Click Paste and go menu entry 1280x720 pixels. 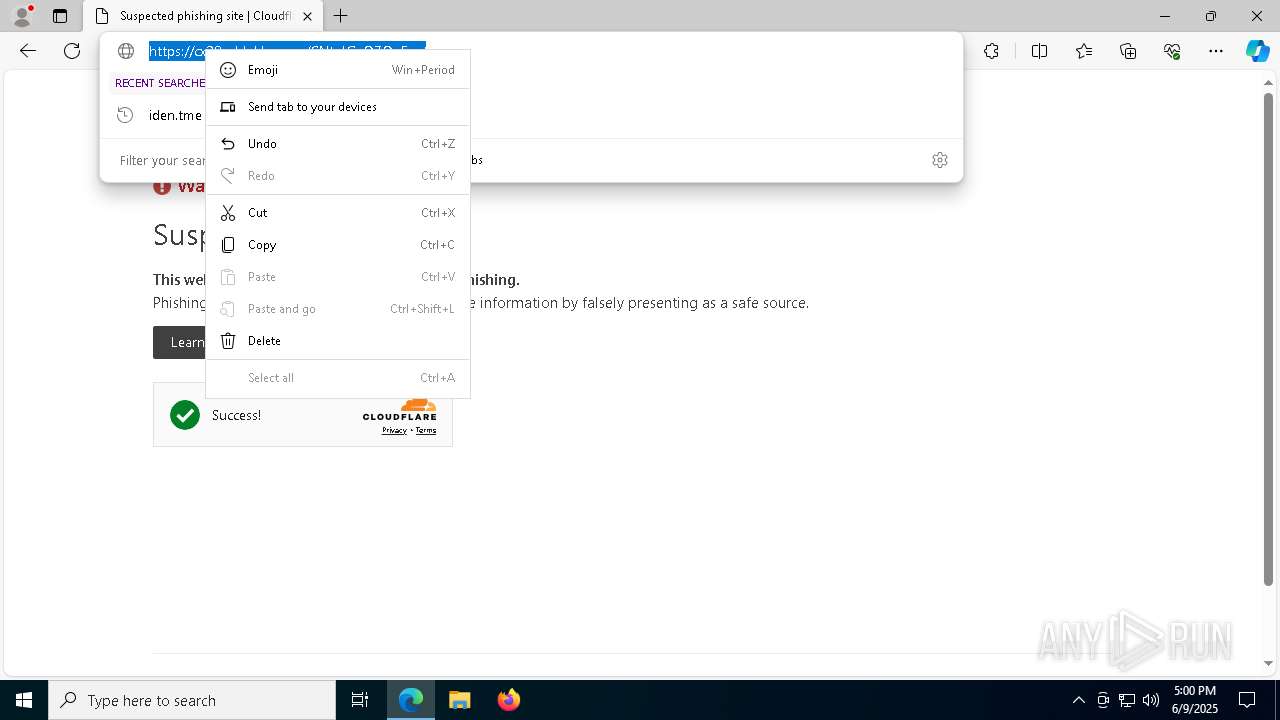coord(338,309)
